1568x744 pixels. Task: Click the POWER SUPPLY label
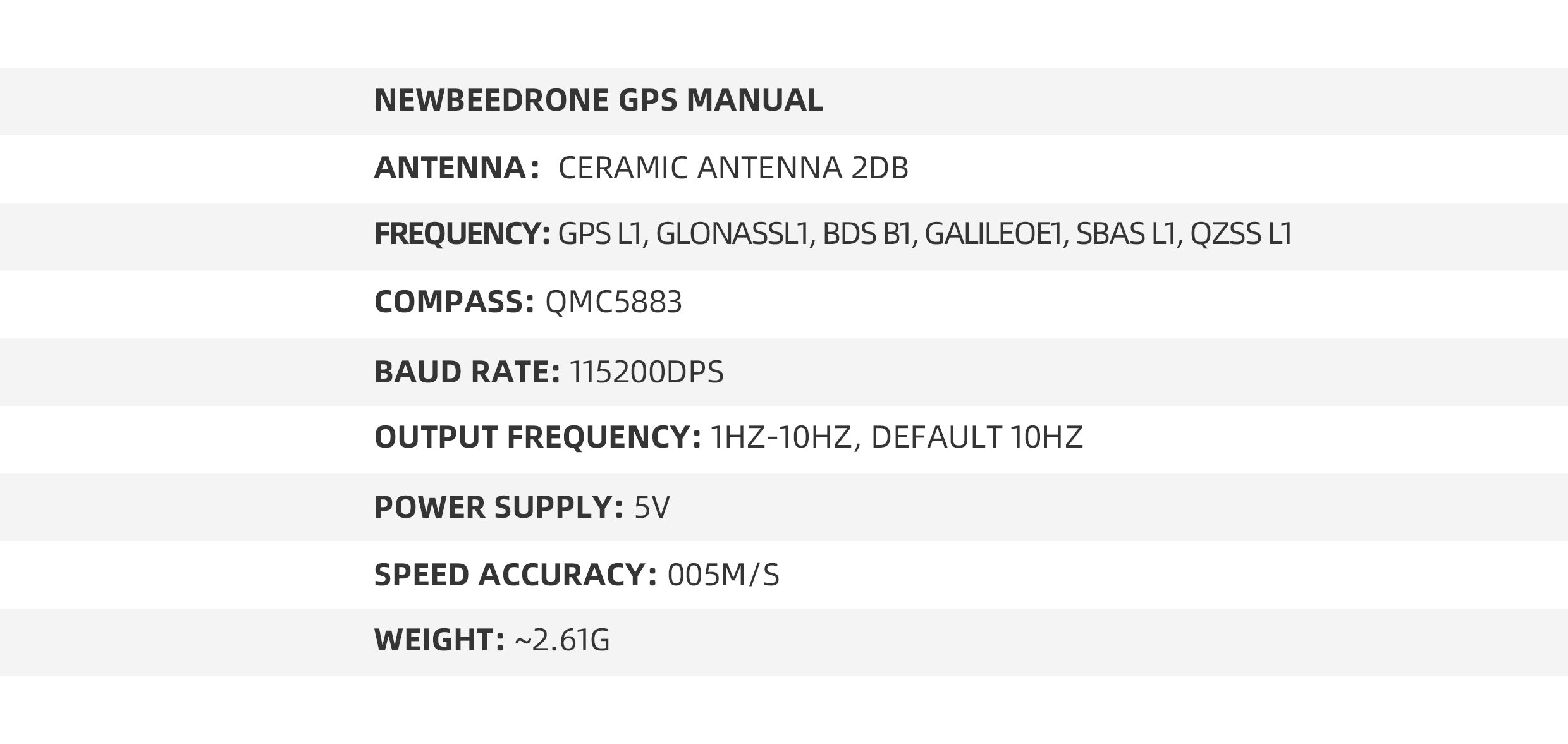pyautogui.click(x=498, y=508)
